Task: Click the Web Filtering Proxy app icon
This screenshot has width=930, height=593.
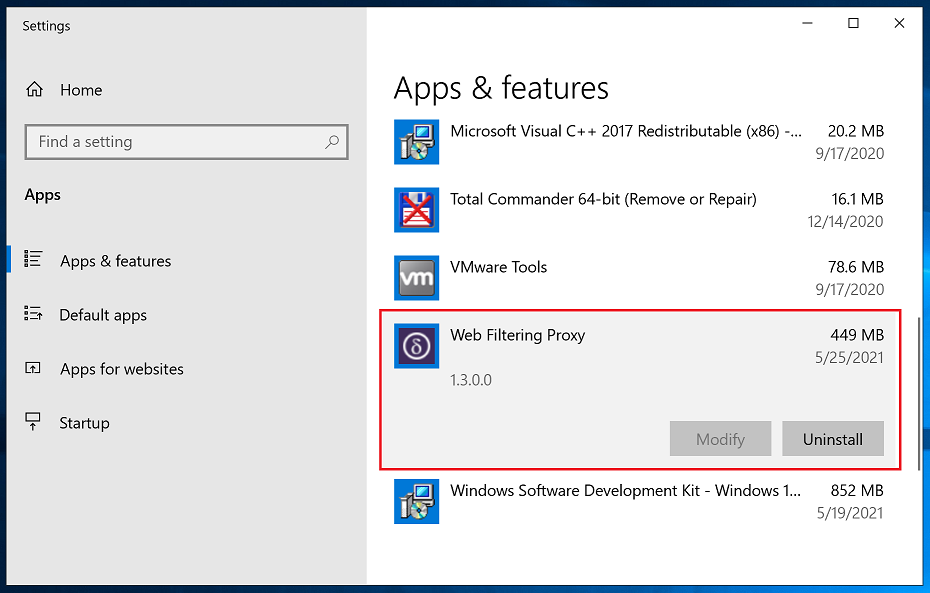Action: 416,346
